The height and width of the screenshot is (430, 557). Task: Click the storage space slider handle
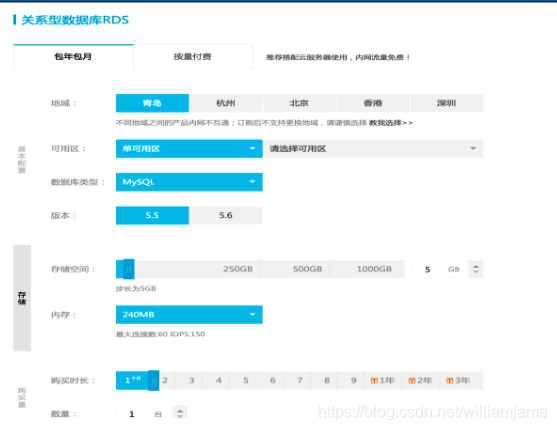pos(129,269)
